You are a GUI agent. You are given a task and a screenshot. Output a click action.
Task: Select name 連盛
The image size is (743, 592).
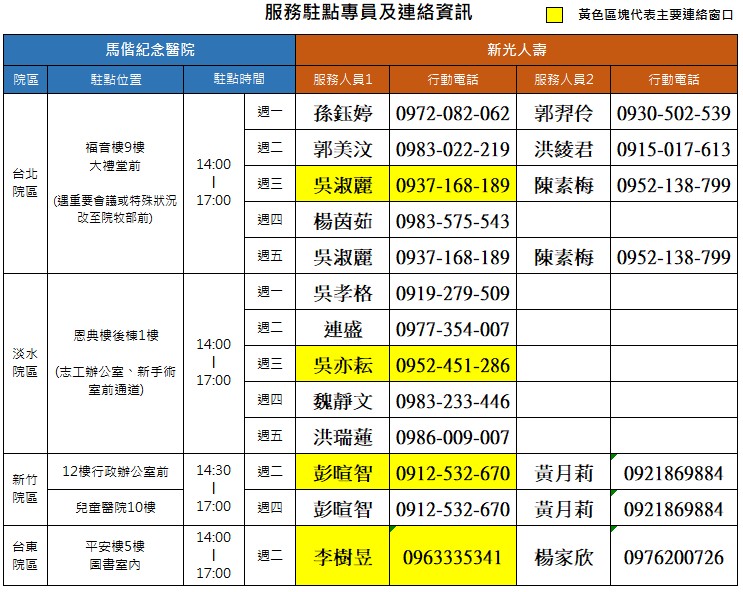[x=343, y=329]
